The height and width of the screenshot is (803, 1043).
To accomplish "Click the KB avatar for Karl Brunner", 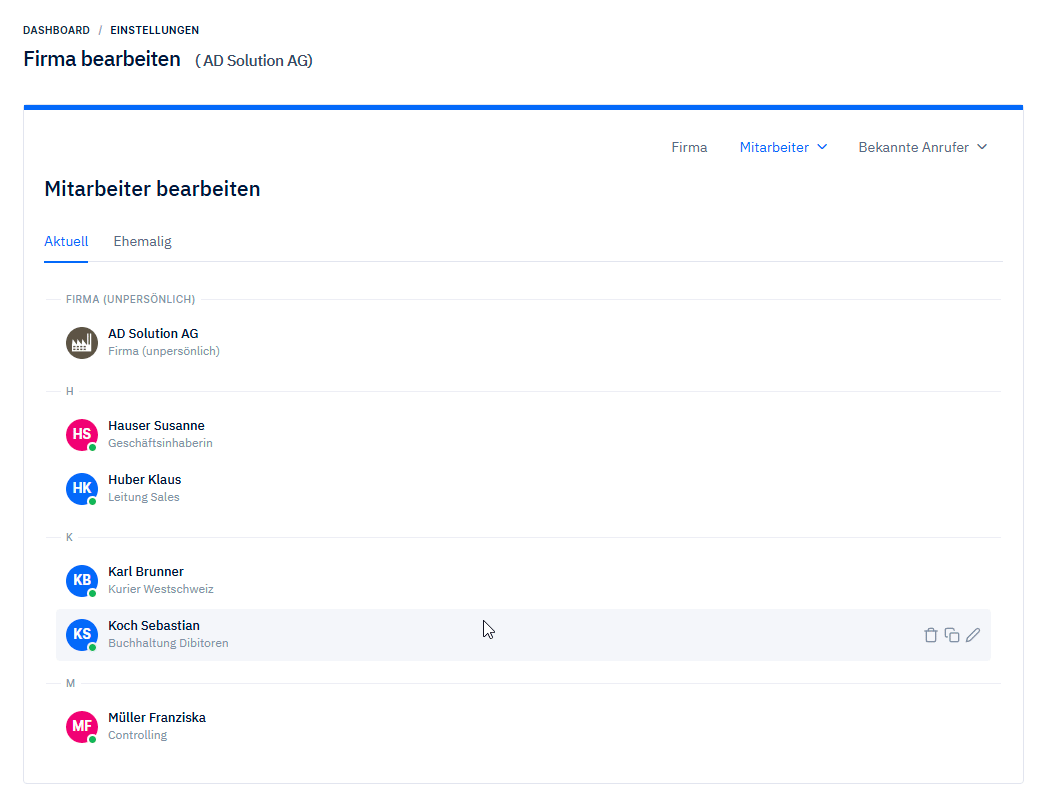I will 82,581.
